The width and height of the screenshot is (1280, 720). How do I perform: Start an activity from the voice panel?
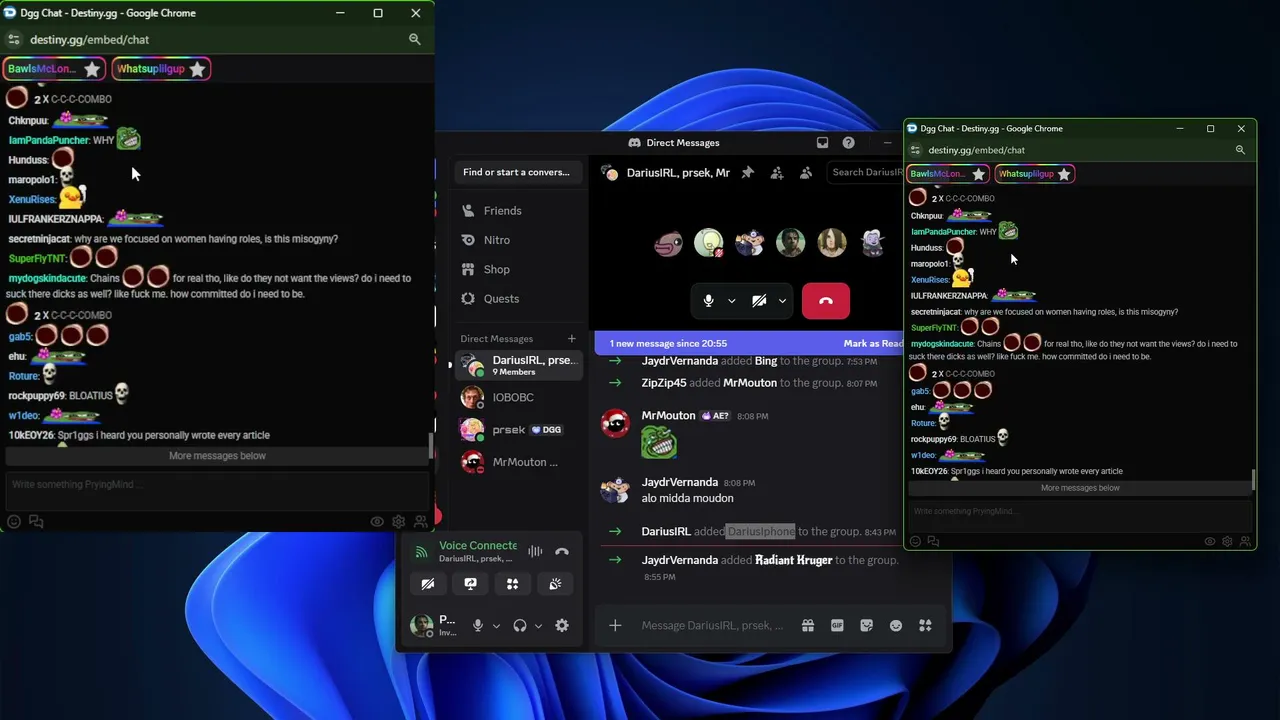click(512, 584)
